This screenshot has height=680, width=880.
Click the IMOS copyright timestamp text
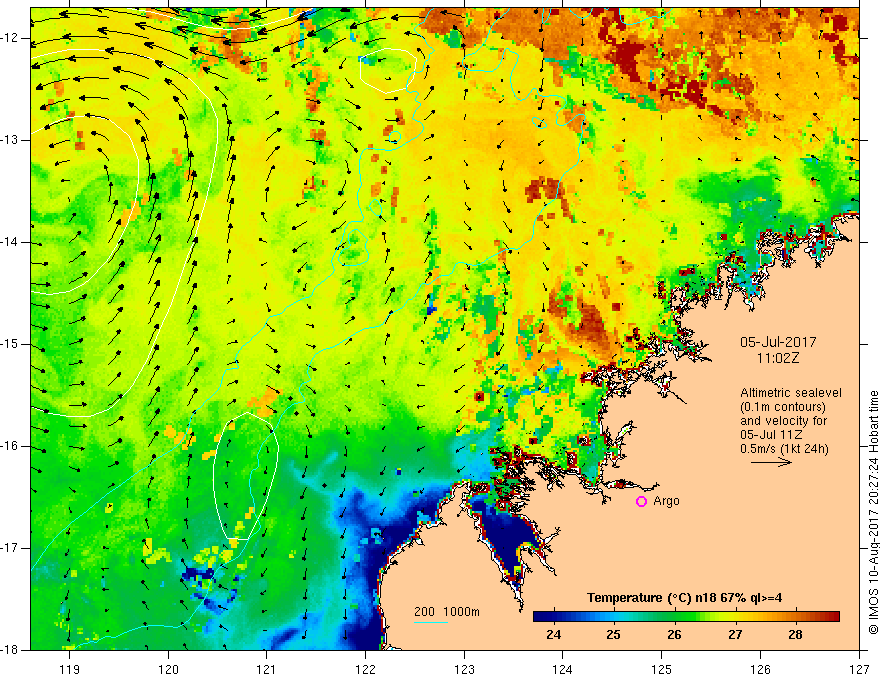[873, 513]
